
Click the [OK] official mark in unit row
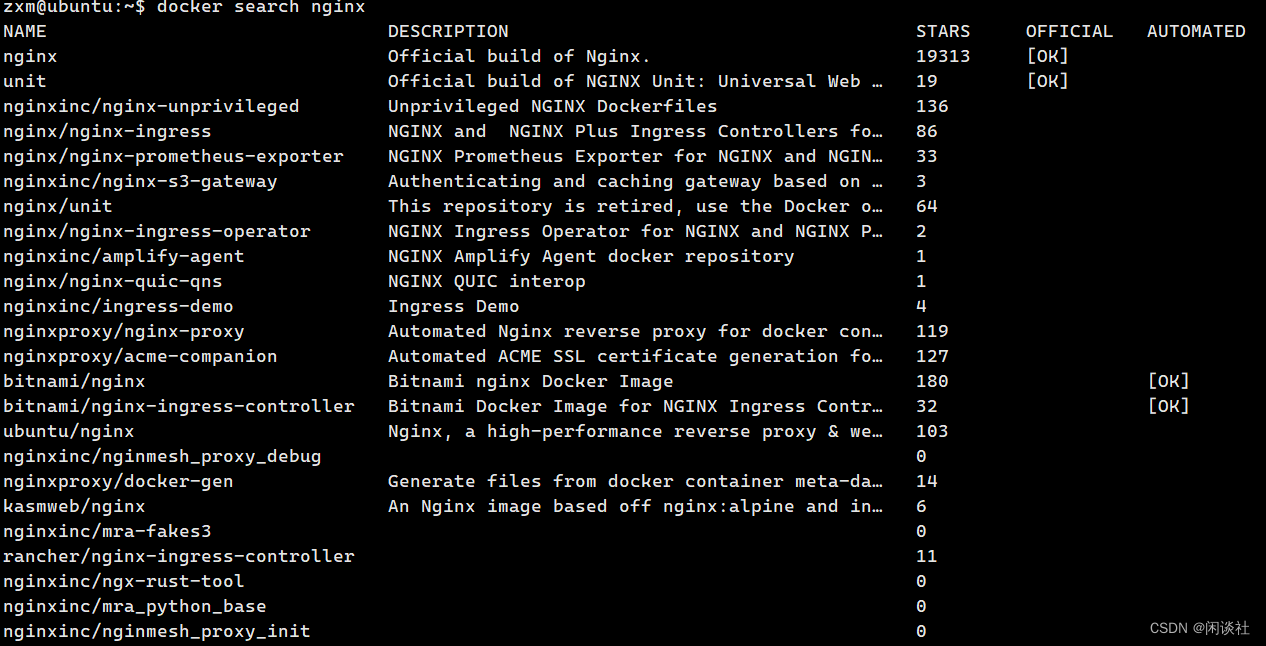1047,81
